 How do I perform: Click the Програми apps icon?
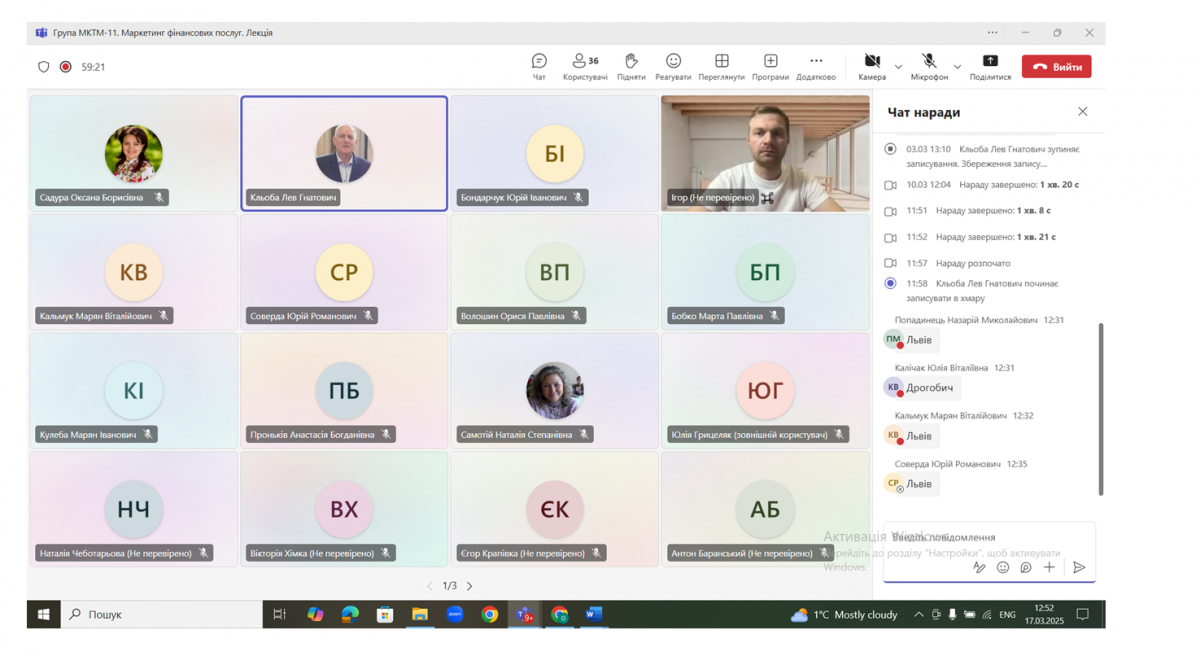pos(770,66)
